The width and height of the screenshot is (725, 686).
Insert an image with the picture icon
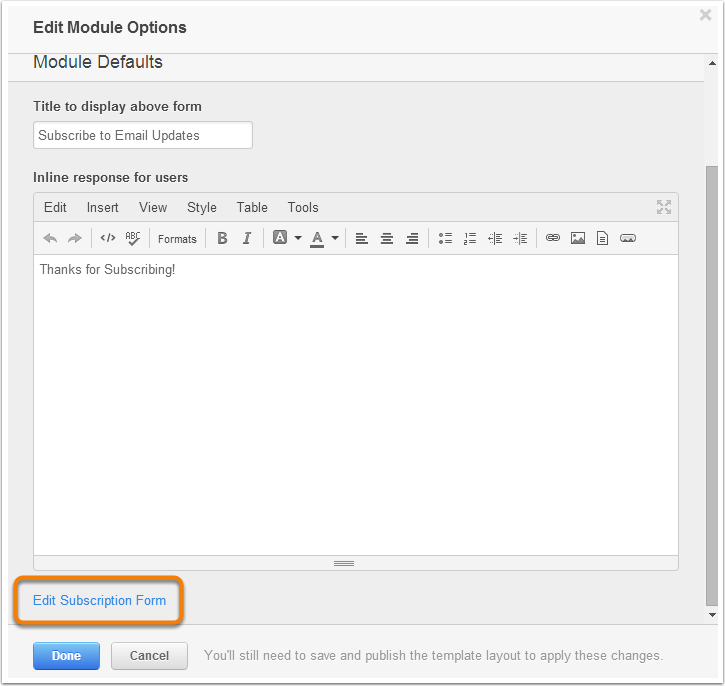pyautogui.click(x=578, y=238)
